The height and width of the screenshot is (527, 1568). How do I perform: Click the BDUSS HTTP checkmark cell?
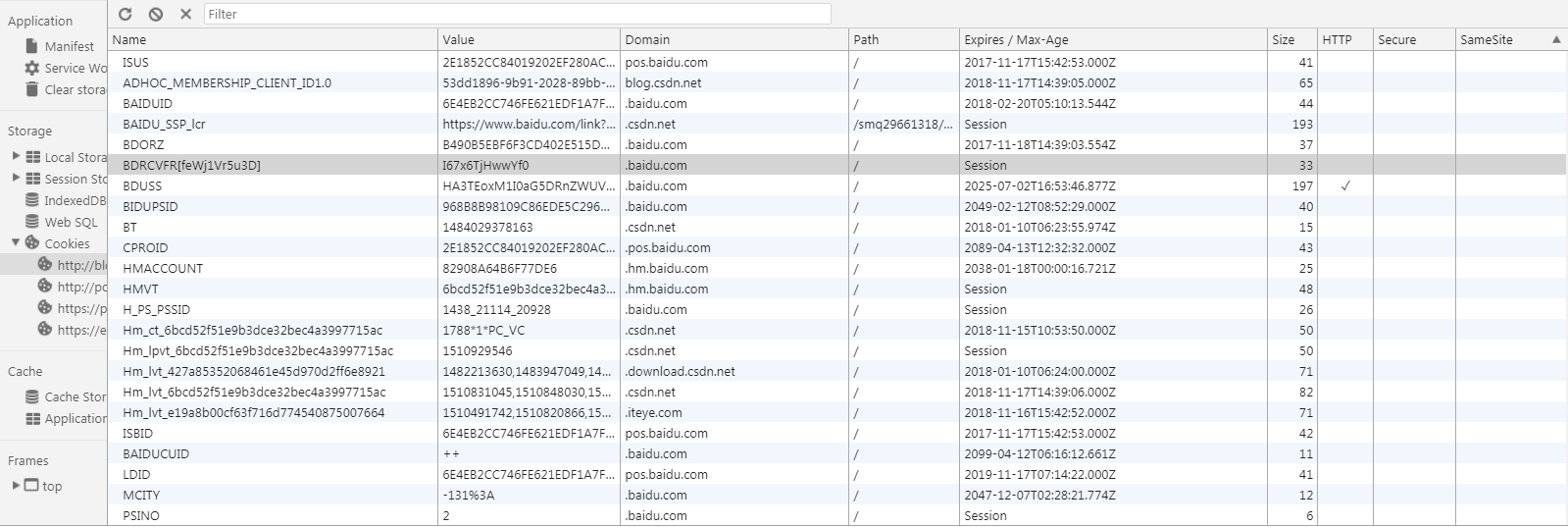(1344, 185)
